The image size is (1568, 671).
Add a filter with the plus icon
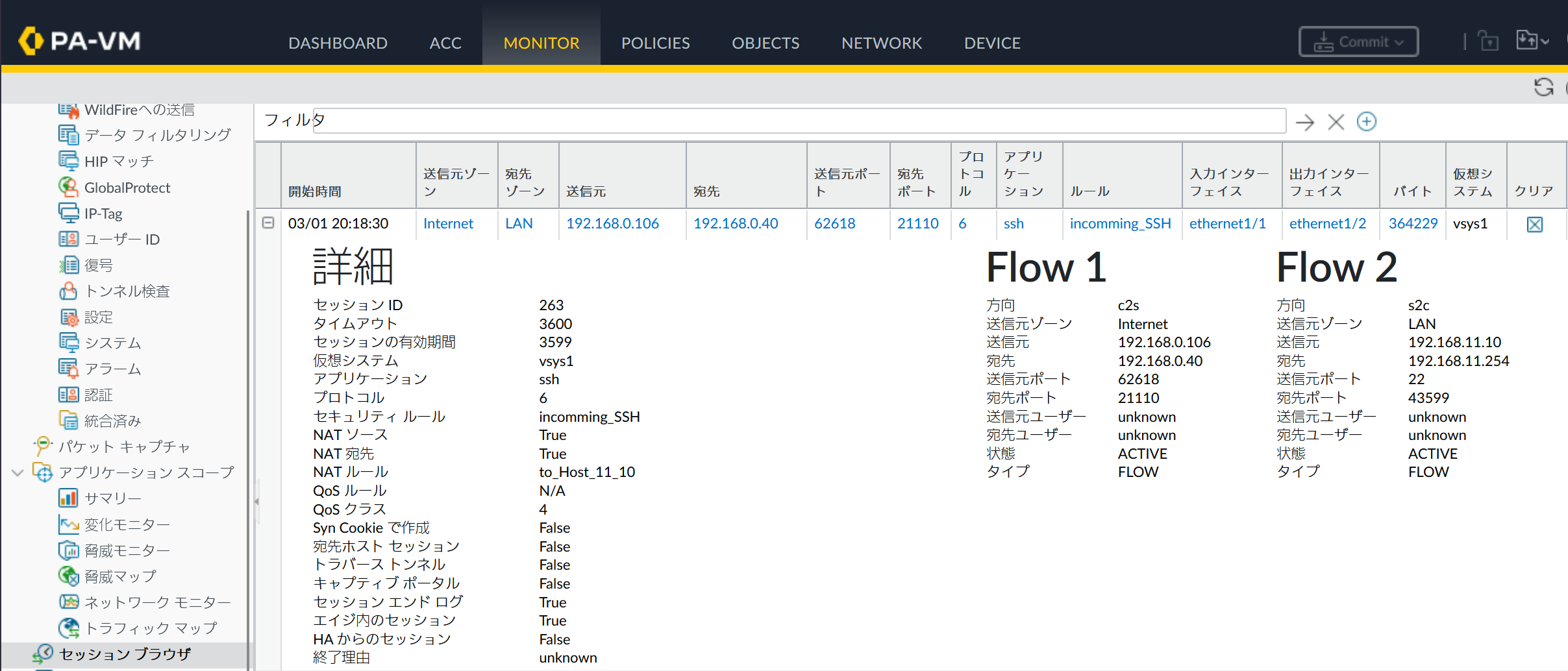(1367, 121)
